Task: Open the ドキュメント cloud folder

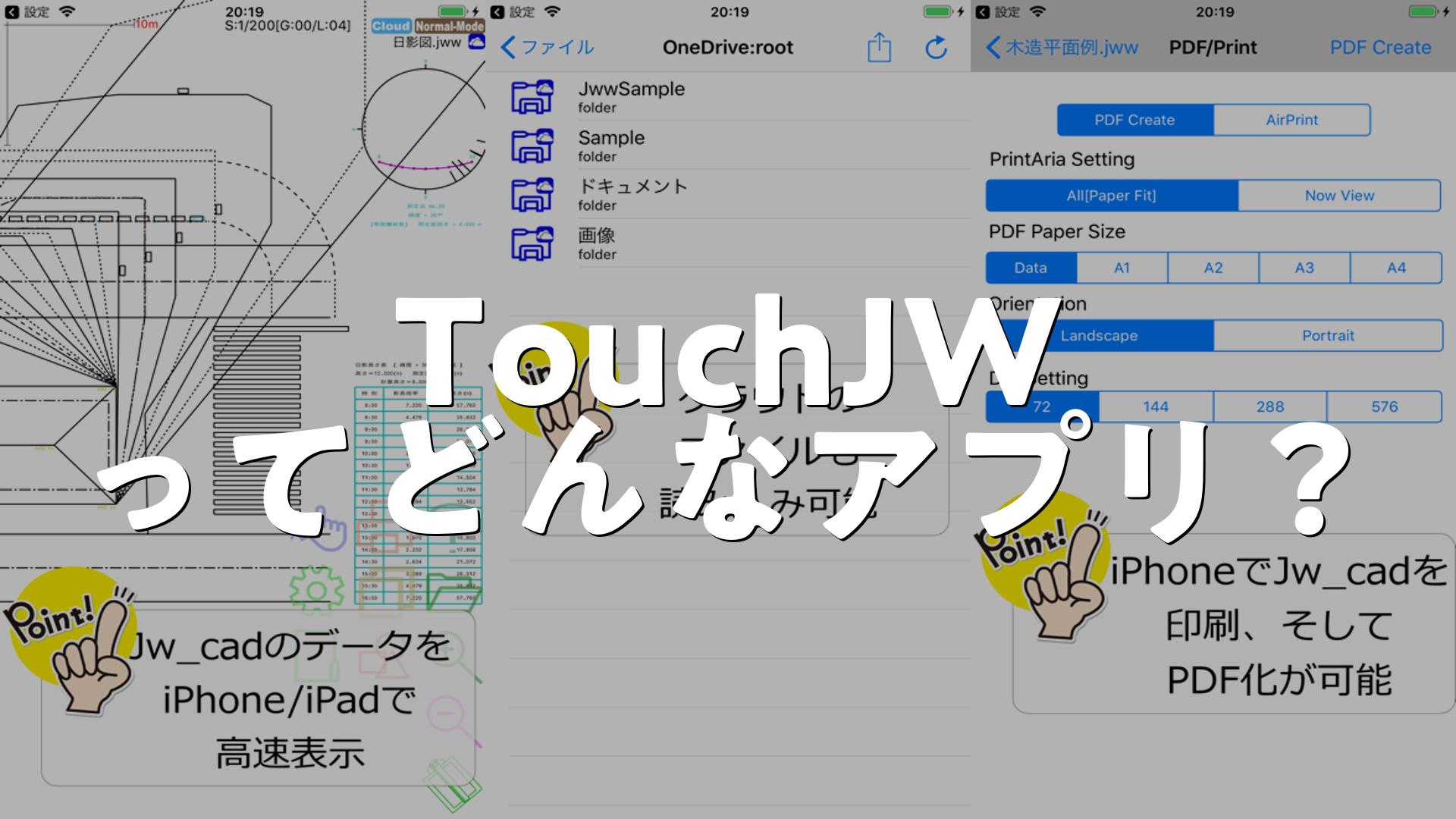Action: click(632, 194)
